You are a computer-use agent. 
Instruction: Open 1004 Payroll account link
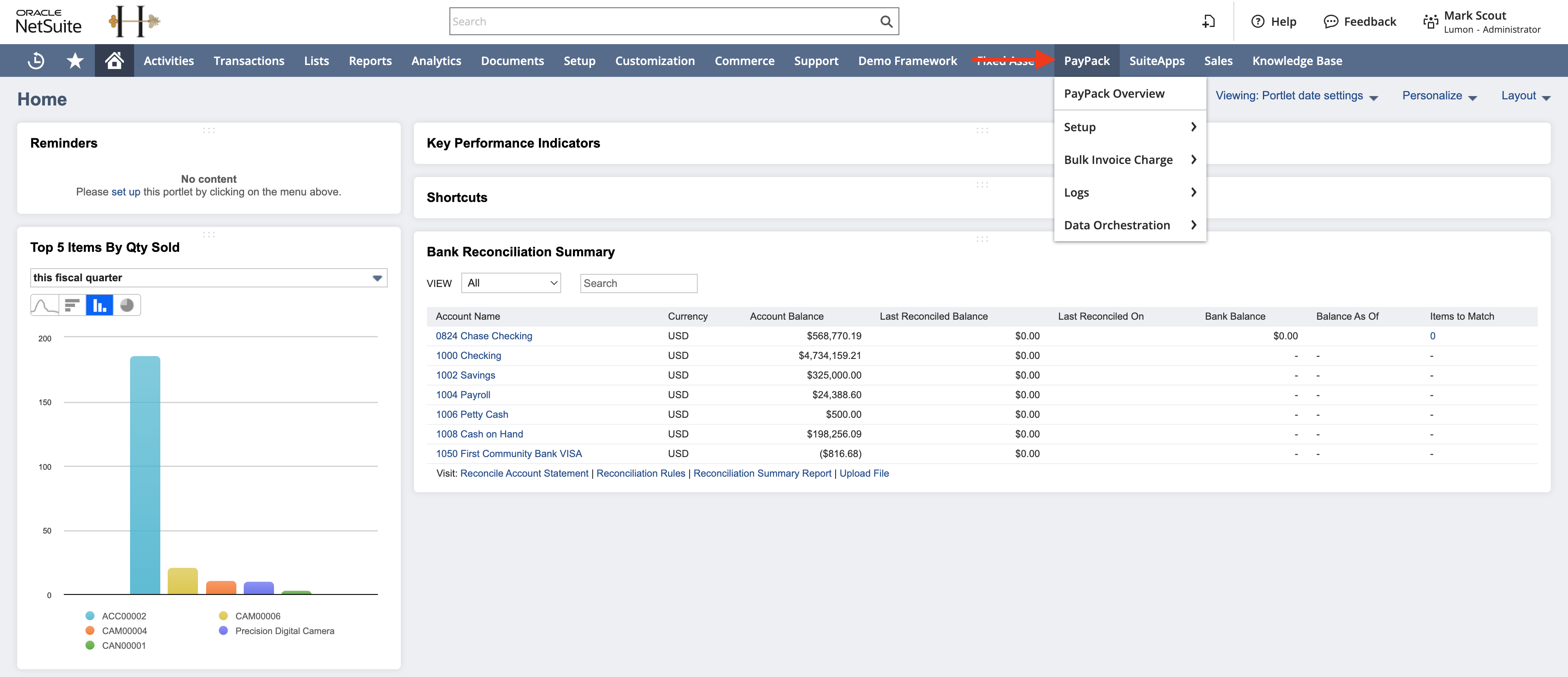pos(463,395)
